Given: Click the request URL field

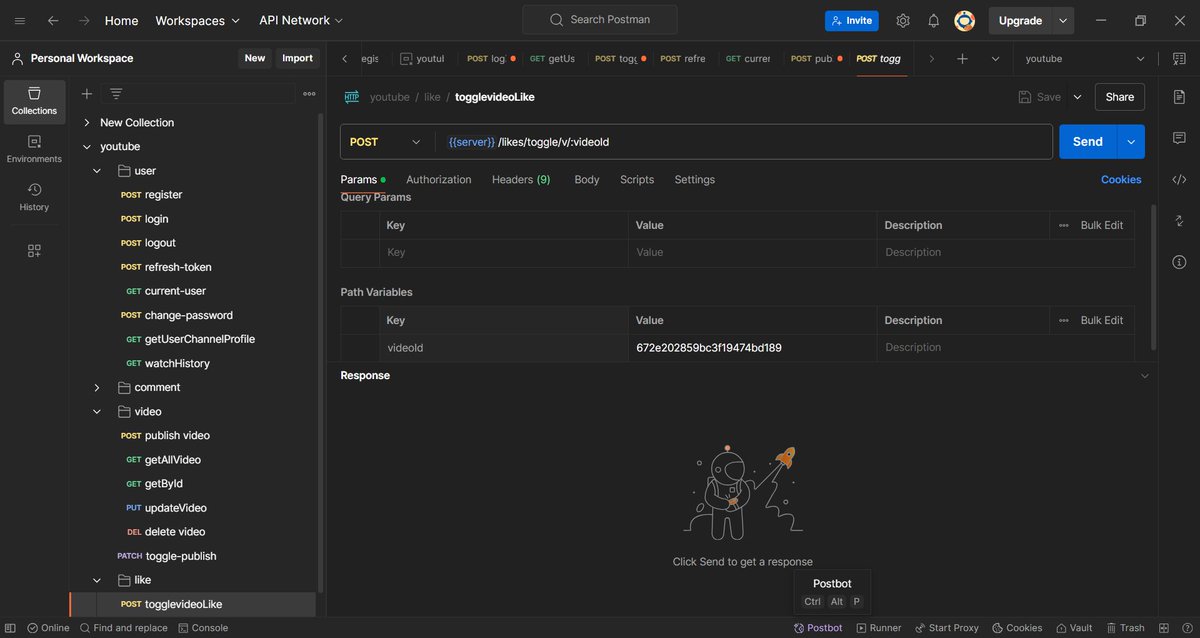Looking at the screenshot, I should click(744, 142).
